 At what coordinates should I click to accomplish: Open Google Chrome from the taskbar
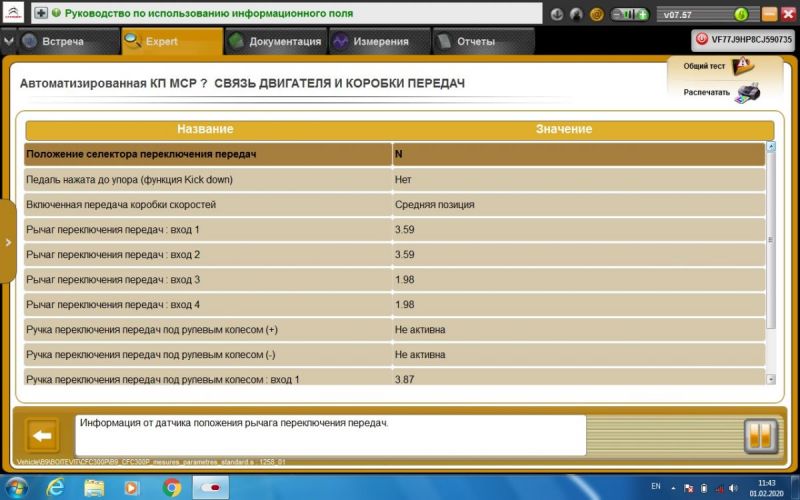[172, 487]
